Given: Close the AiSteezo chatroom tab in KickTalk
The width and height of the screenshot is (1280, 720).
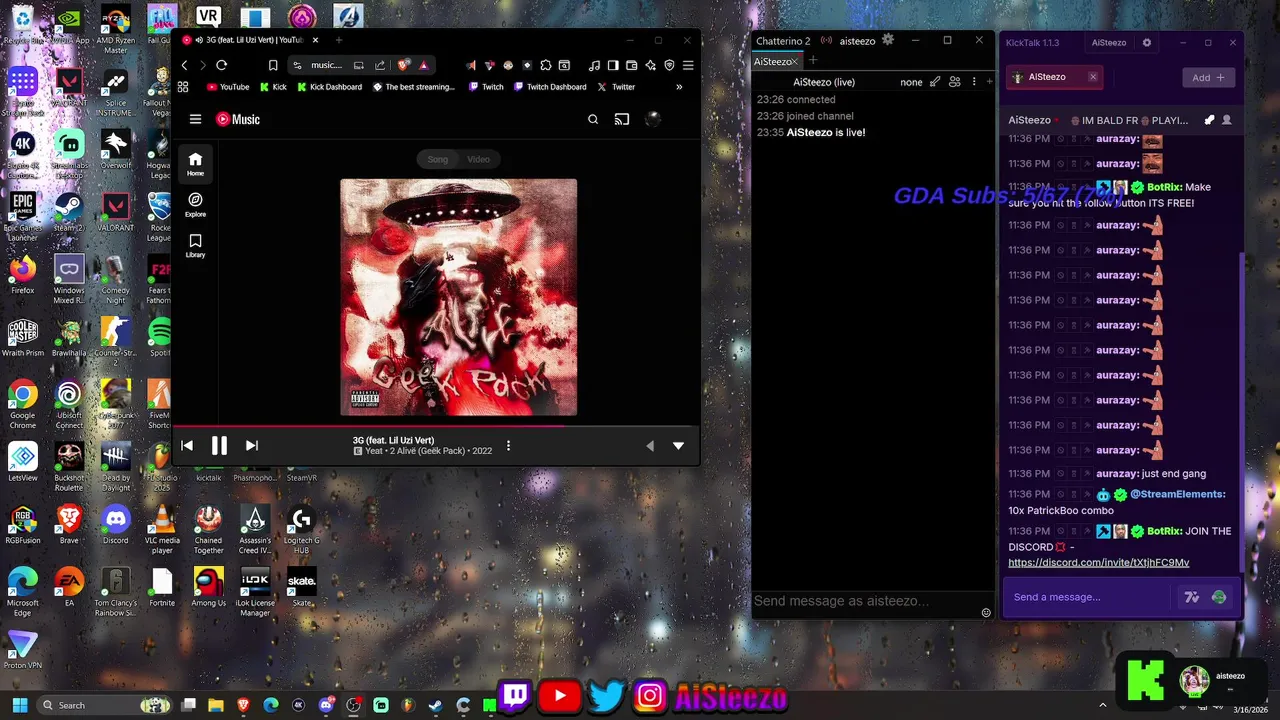Looking at the screenshot, I should click(x=1093, y=77).
